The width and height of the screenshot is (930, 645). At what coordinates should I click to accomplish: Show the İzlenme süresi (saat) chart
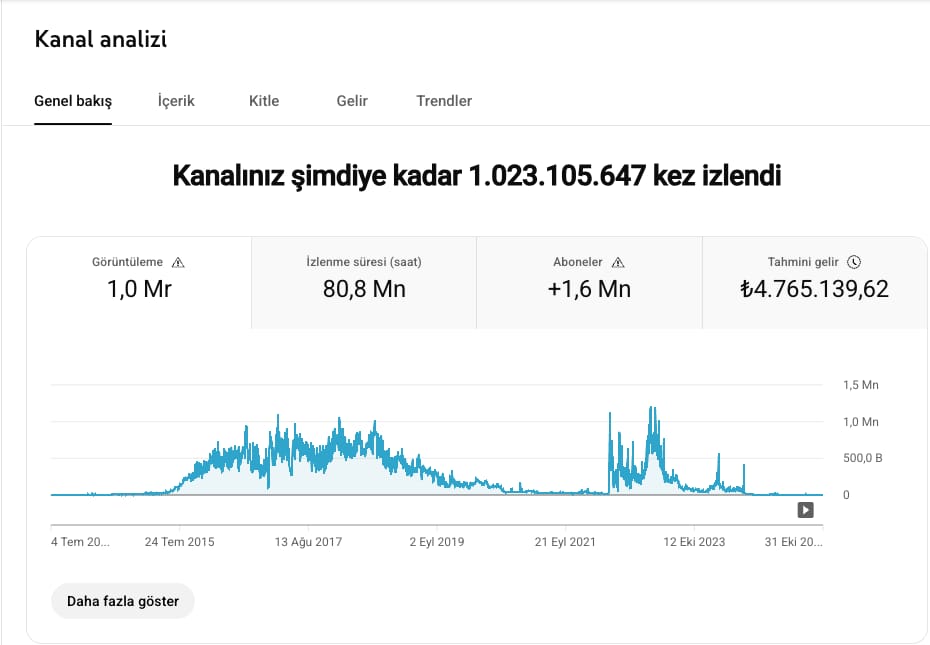coord(363,282)
